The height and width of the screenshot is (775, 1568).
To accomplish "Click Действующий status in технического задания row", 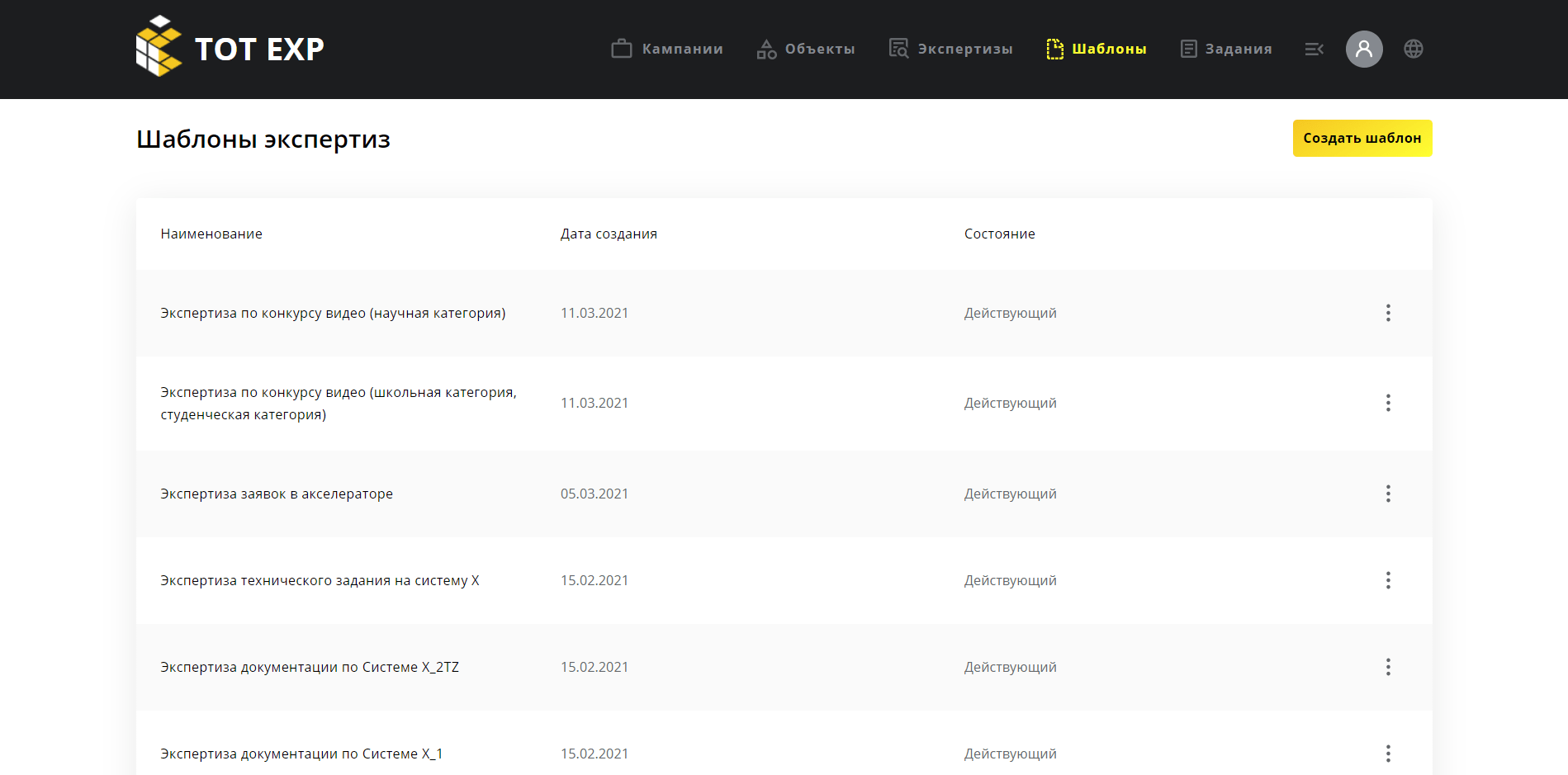I will tap(1011, 580).
